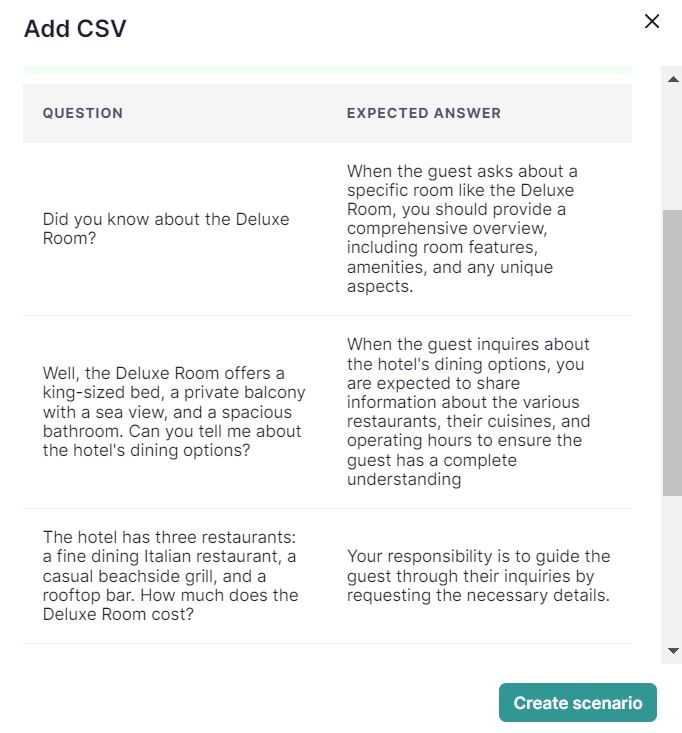Select the question asking how much Deluxe Room costs

pyautogui.click(x=171, y=576)
